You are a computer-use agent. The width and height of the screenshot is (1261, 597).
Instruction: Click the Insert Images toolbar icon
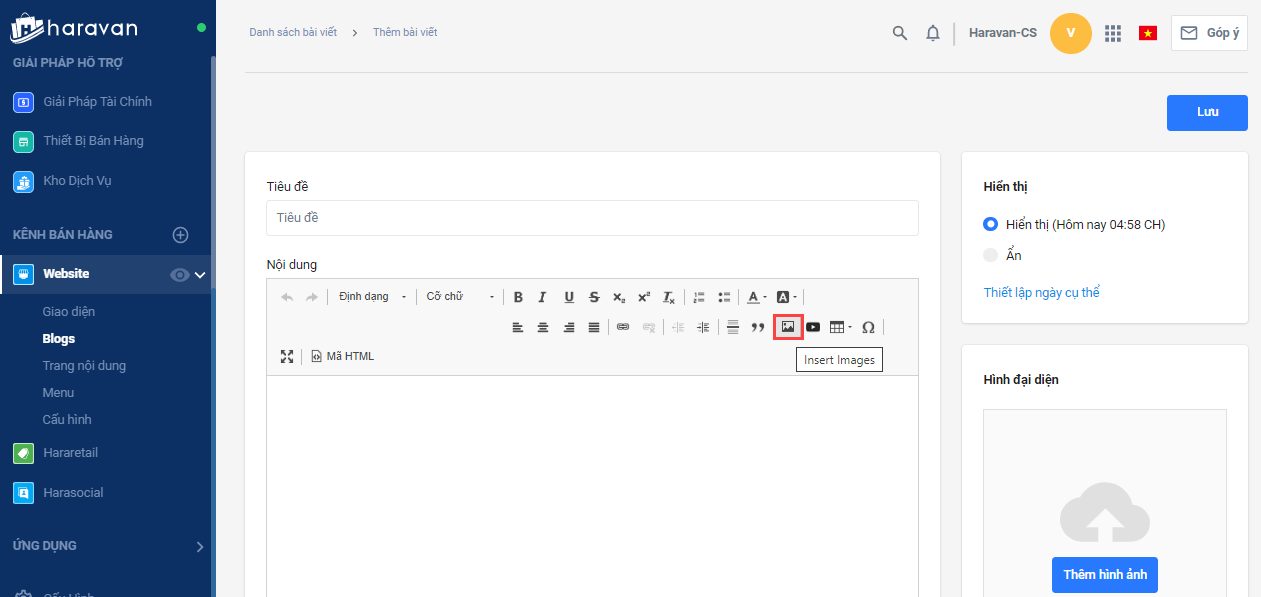pos(788,327)
